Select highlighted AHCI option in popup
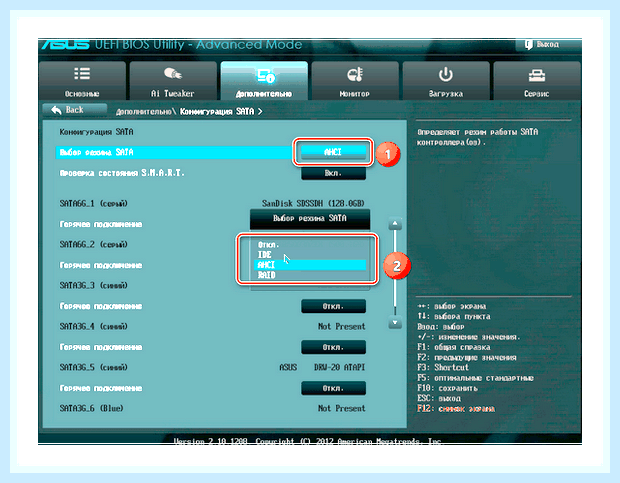The height and width of the screenshot is (483, 620). [x=310, y=265]
